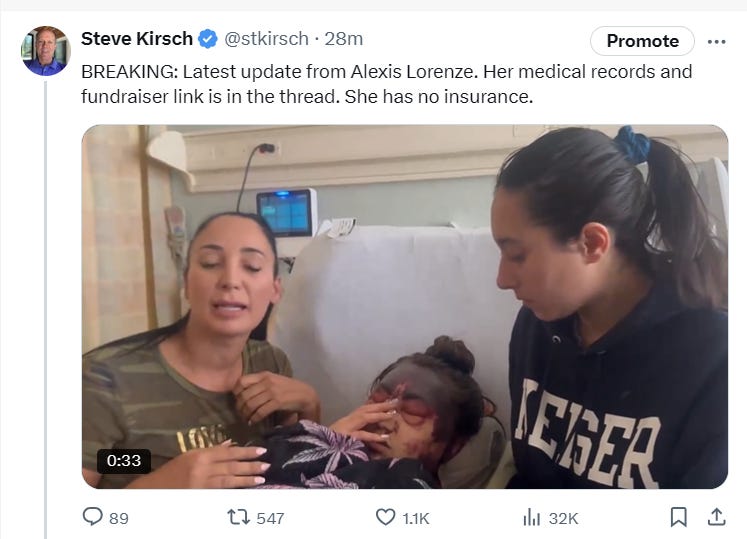This screenshot has width=747, height=539.
Task: Click the 89 replies count
Action: tap(119, 518)
